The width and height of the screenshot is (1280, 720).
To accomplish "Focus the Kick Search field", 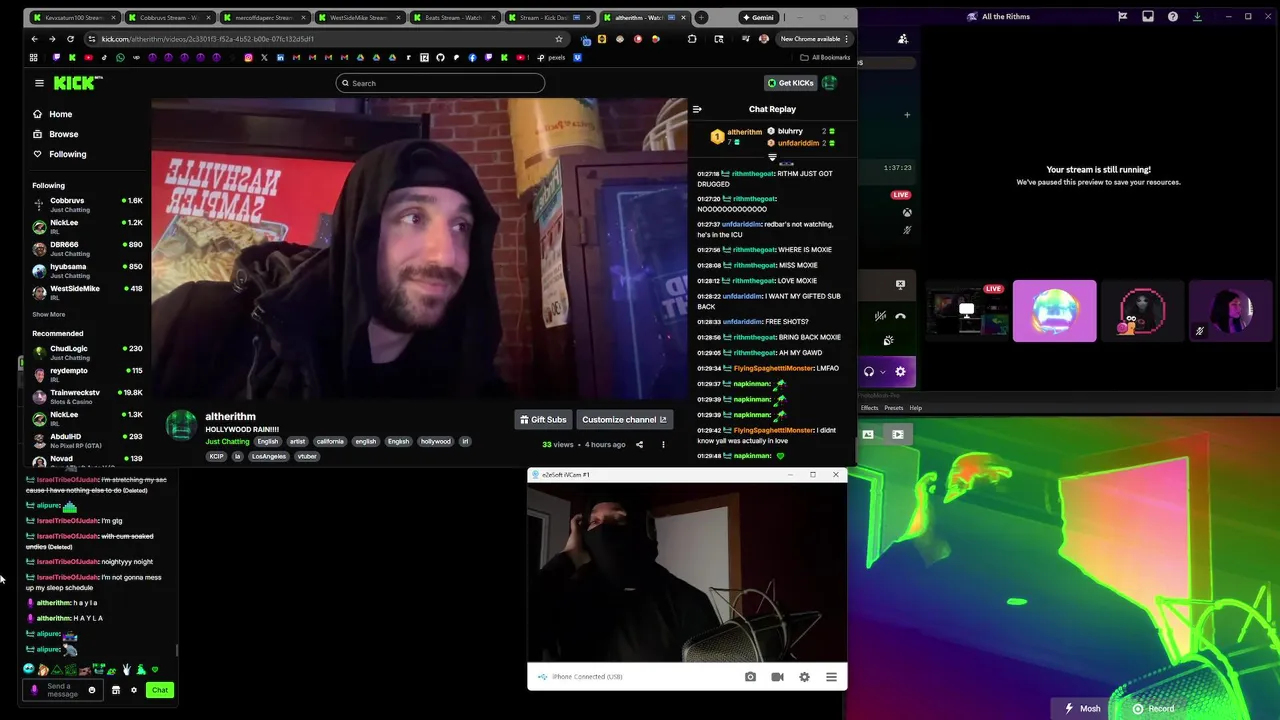I will (x=440, y=83).
